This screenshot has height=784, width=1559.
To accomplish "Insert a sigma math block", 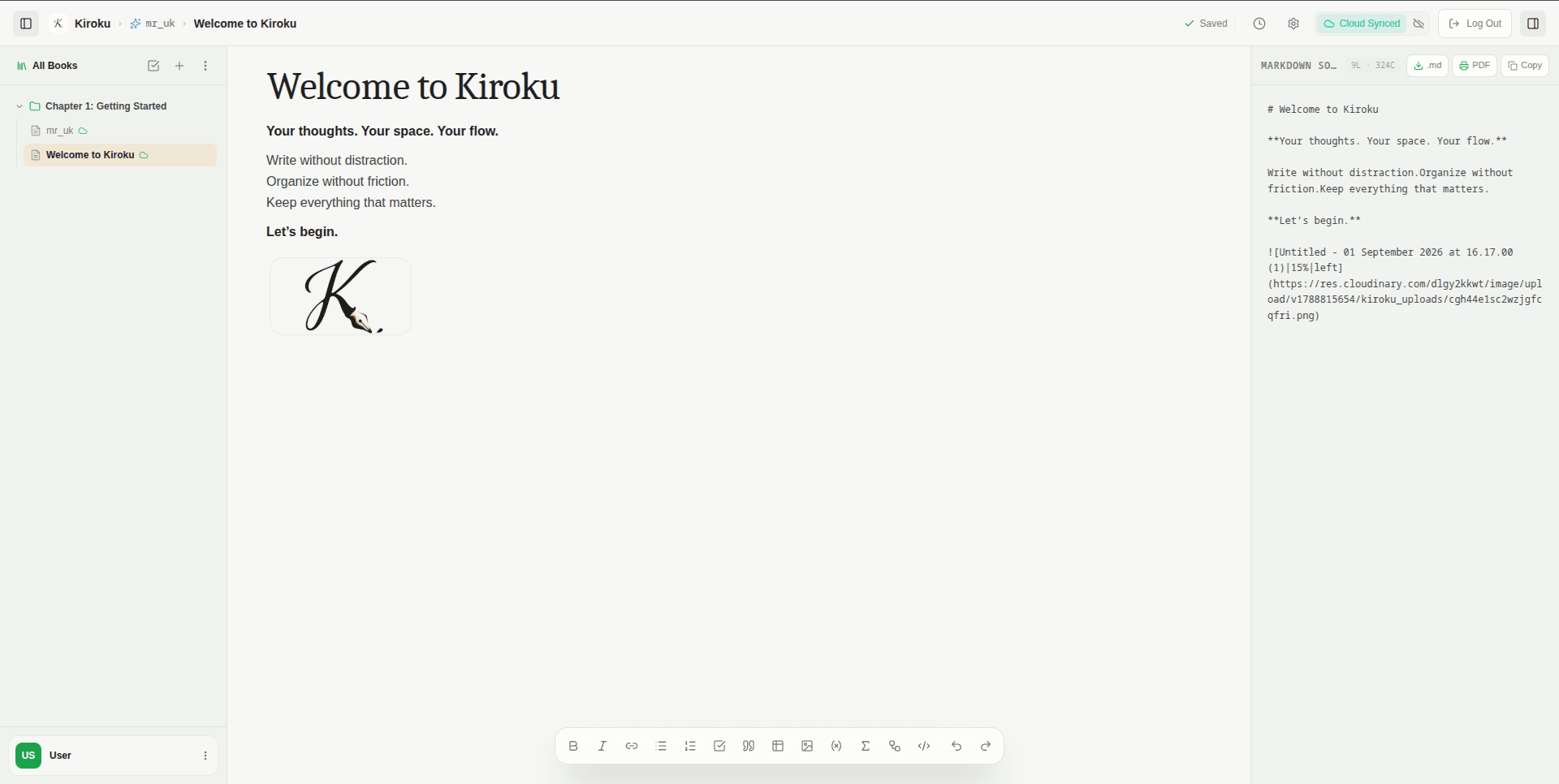I will [x=866, y=746].
